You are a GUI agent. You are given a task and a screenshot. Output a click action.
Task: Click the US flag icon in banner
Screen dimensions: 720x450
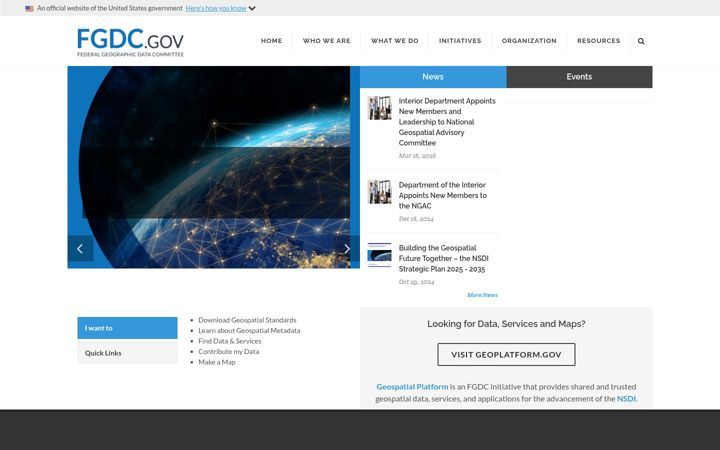(29, 8)
